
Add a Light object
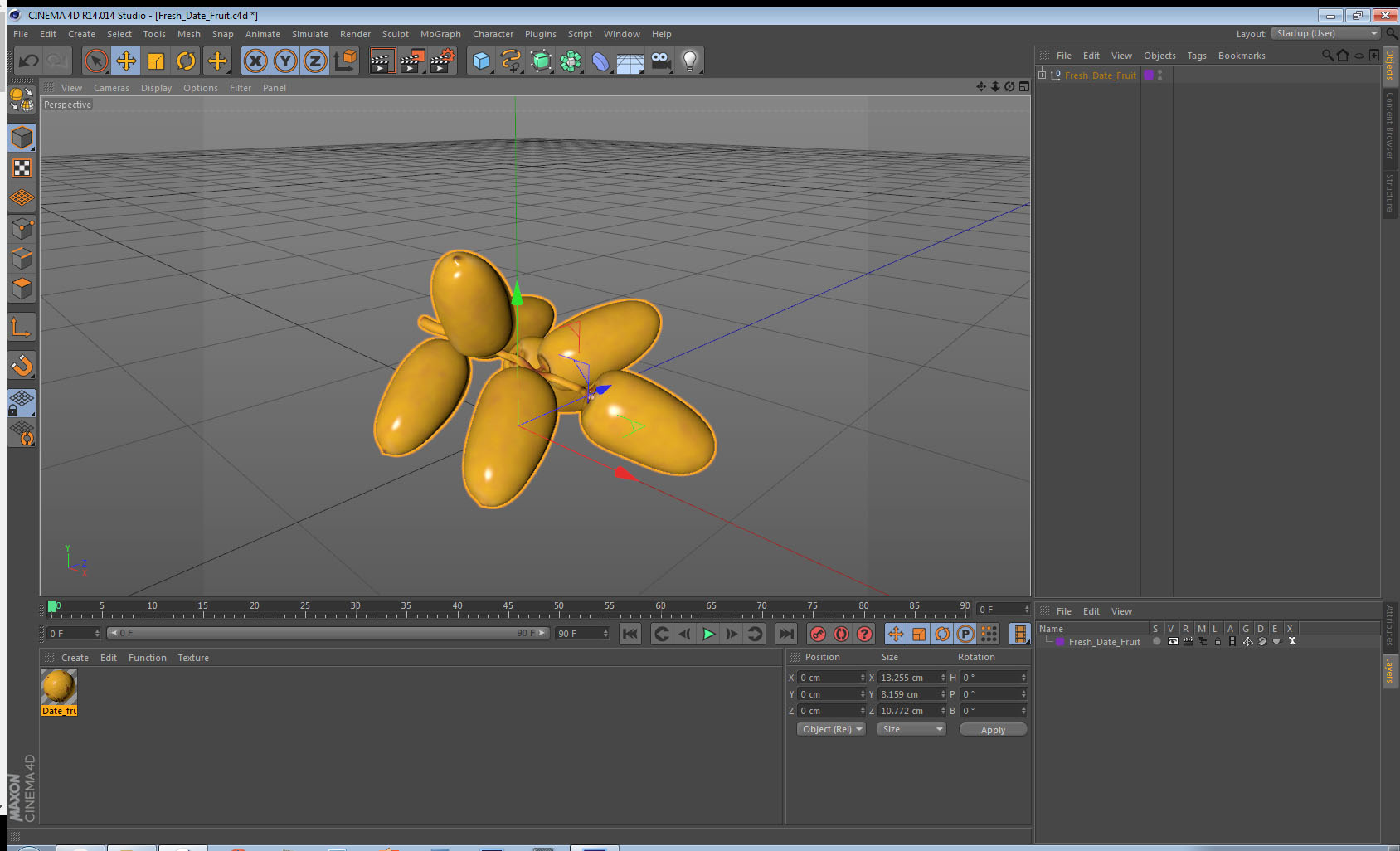(x=690, y=61)
